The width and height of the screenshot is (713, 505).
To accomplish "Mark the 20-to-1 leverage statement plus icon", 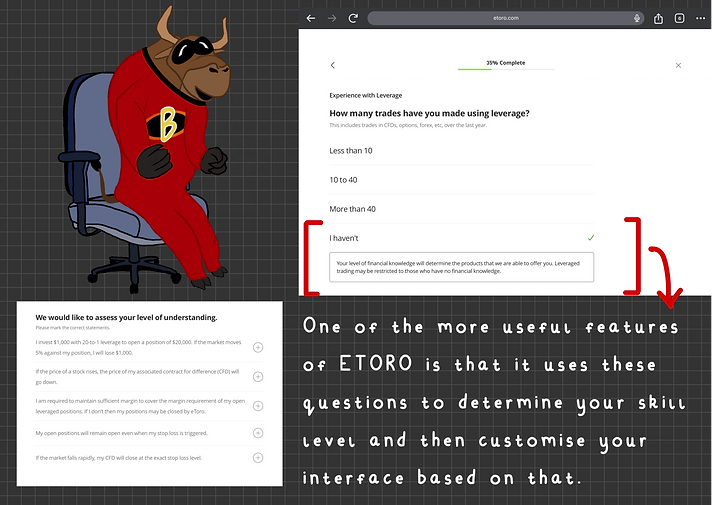I will 258,347.
